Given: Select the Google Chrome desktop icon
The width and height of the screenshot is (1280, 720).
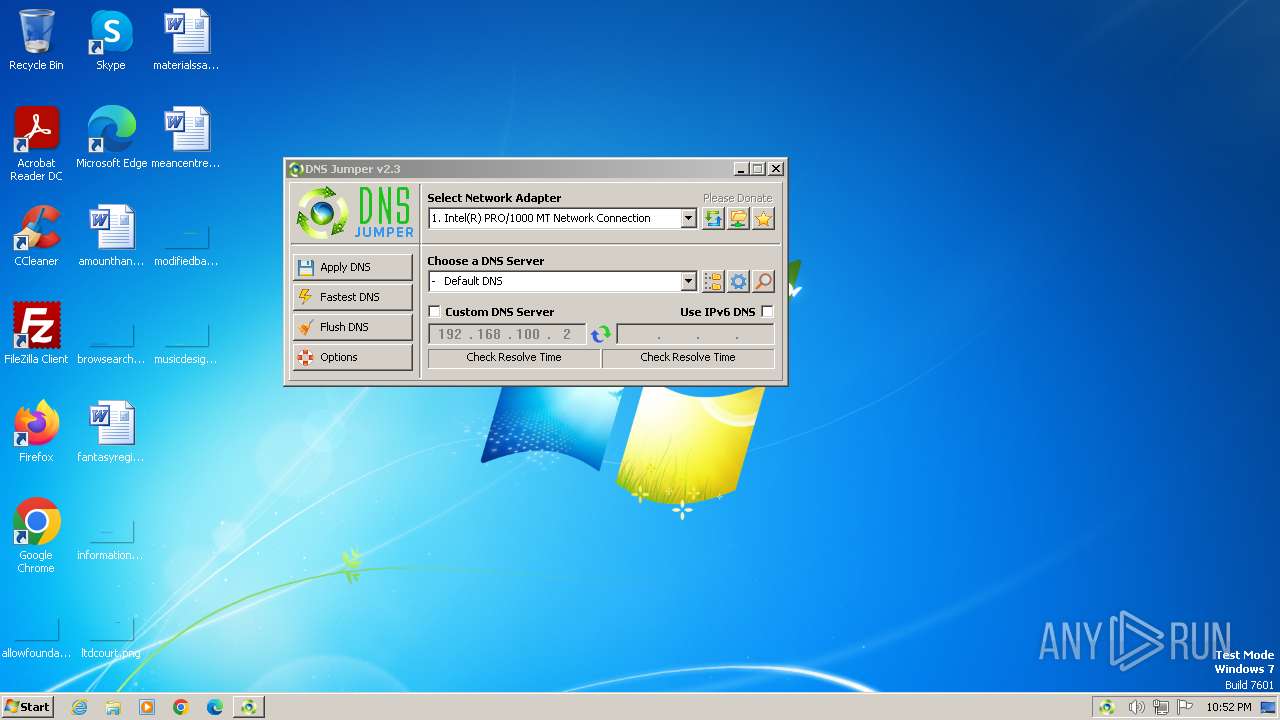Looking at the screenshot, I should click(x=36, y=536).
